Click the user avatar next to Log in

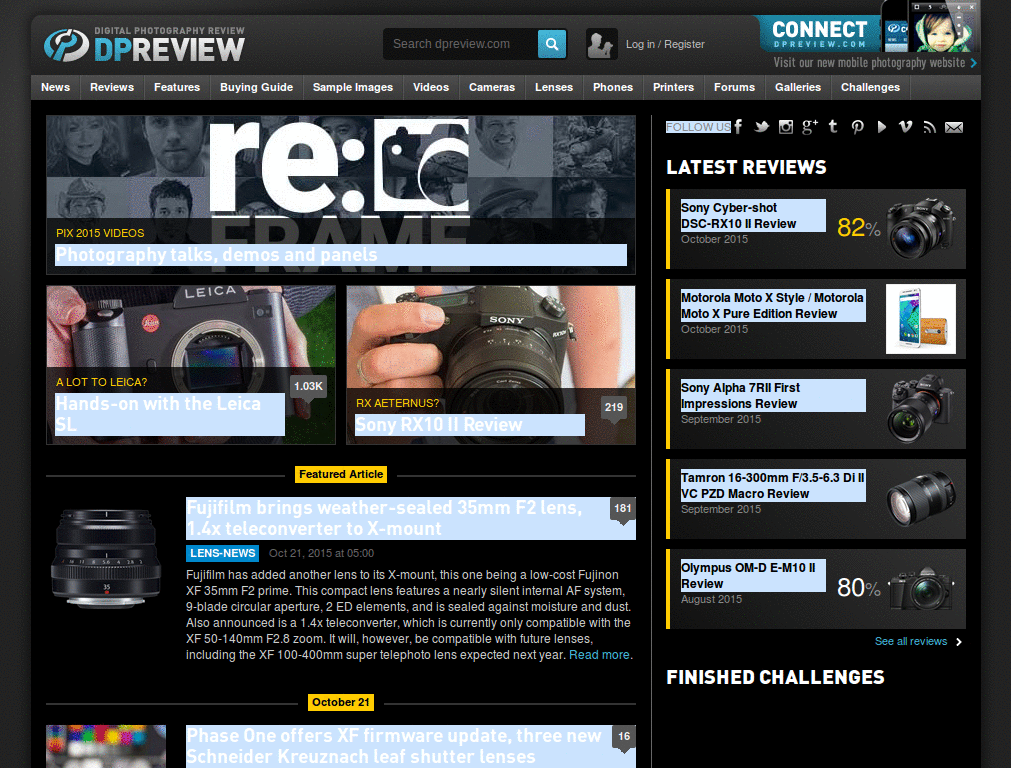click(601, 44)
